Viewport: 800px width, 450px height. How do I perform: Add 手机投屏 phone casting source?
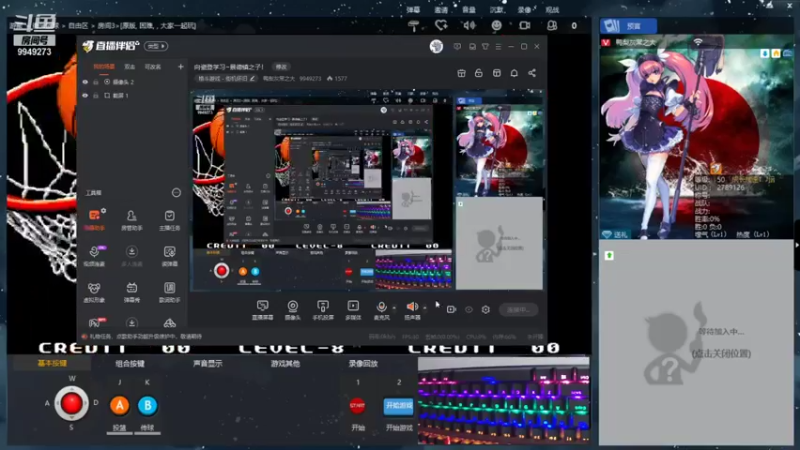coord(322,309)
